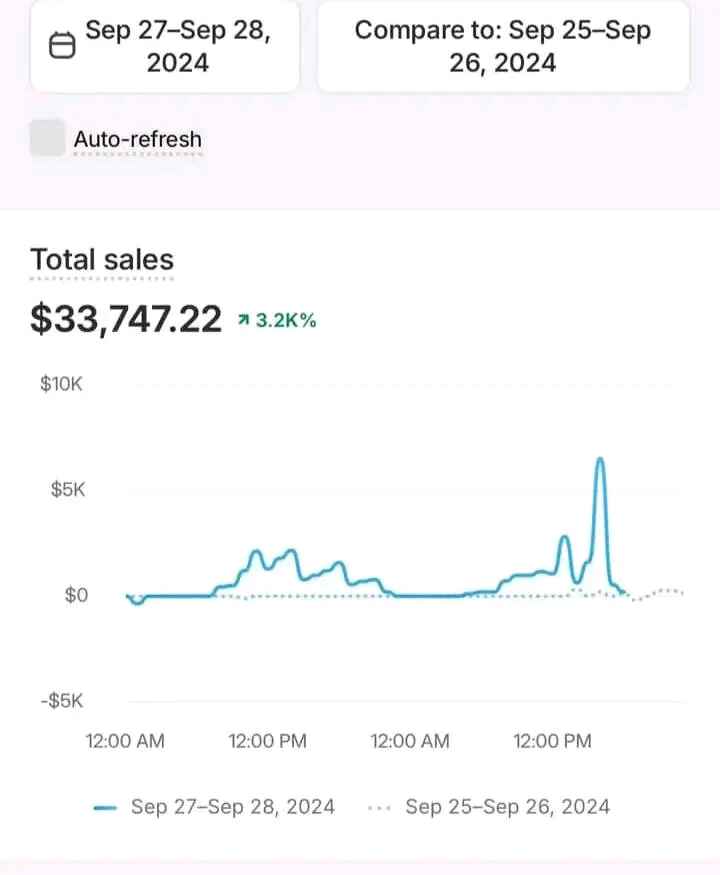This screenshot has width=720, height=875.
Task: Open the Sep 27–Sep 28, 2024 date range
Action: (x=178, y=46)
